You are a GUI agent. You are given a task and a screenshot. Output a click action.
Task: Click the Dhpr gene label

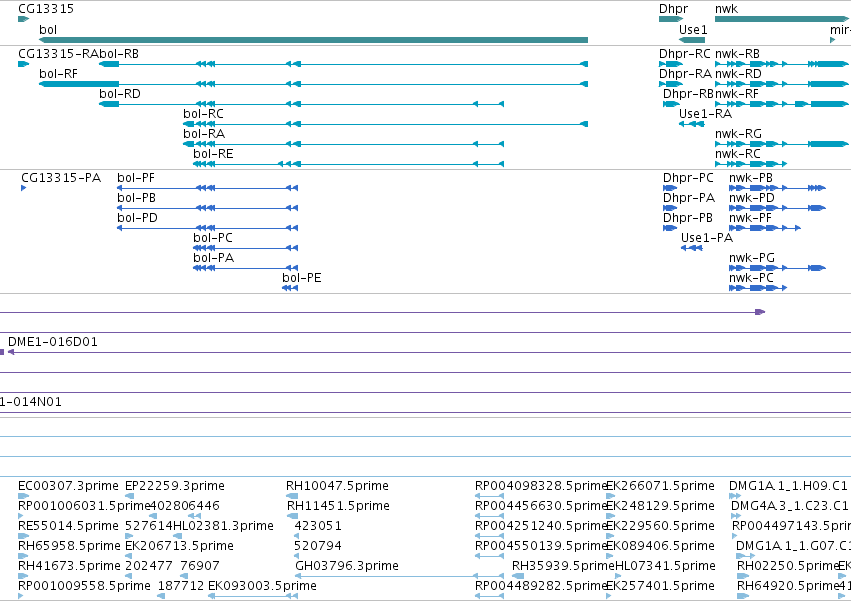pos(673,9)
